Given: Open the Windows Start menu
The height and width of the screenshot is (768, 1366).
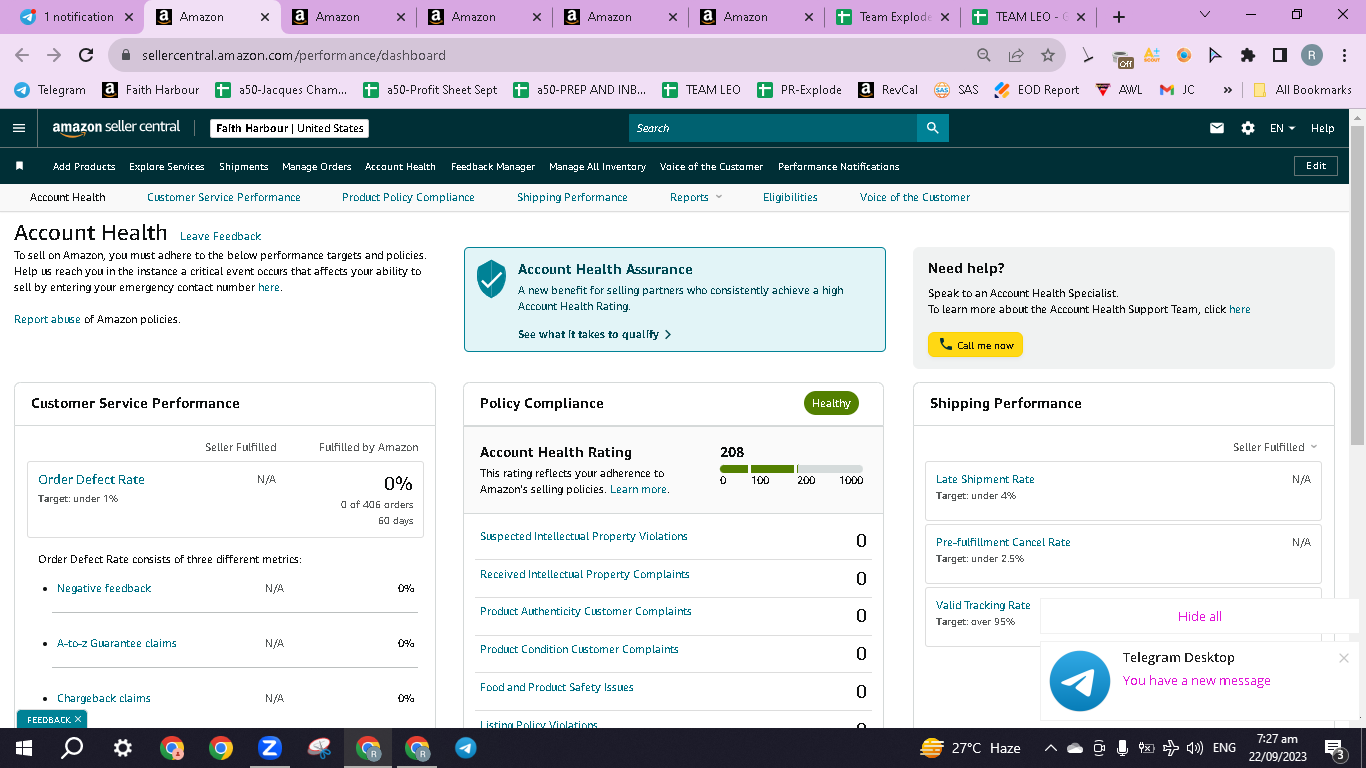Looking at the screenshot, I should pos(24,747).
